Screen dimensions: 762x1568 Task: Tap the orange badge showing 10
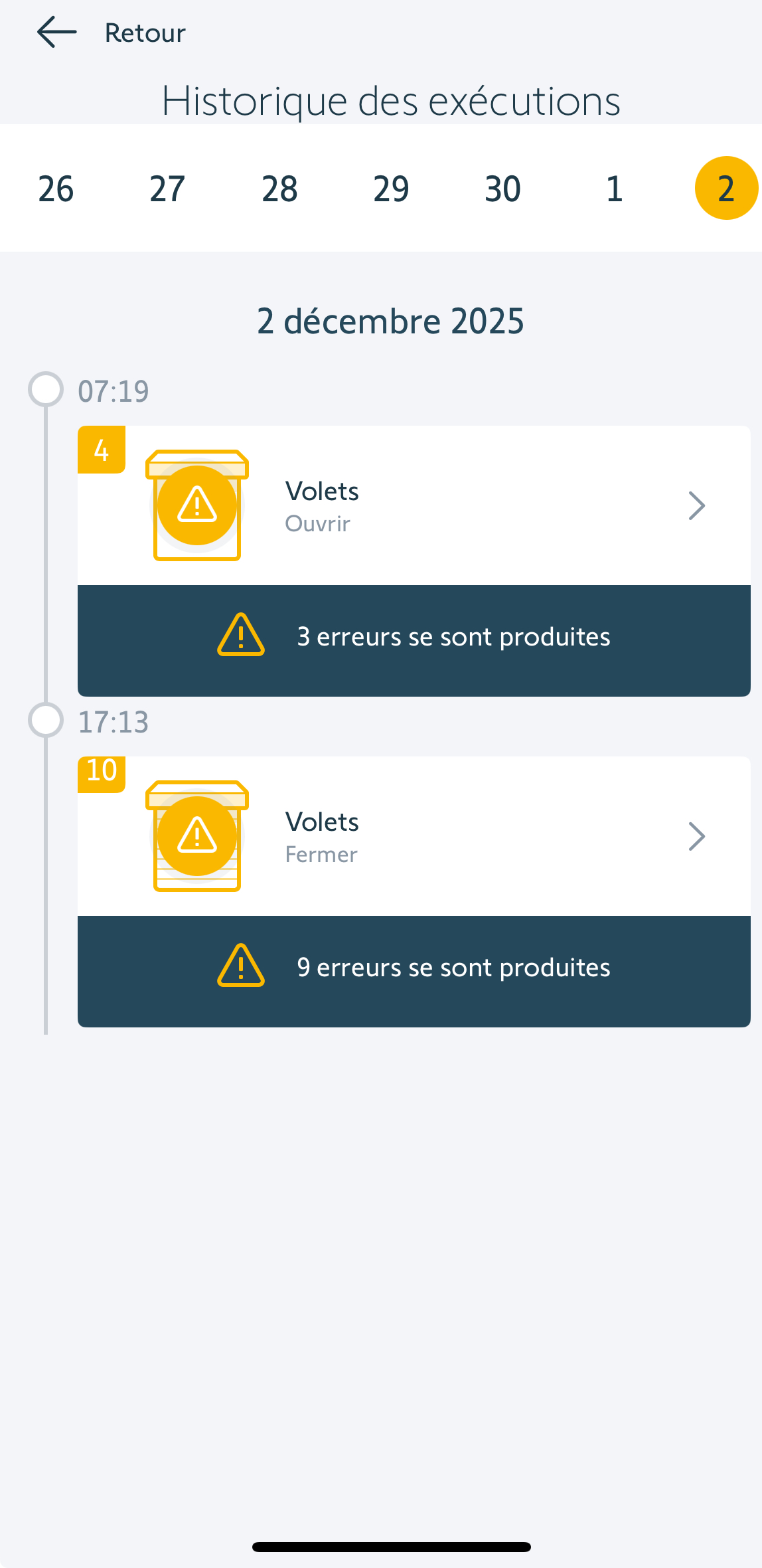point(102,772)
